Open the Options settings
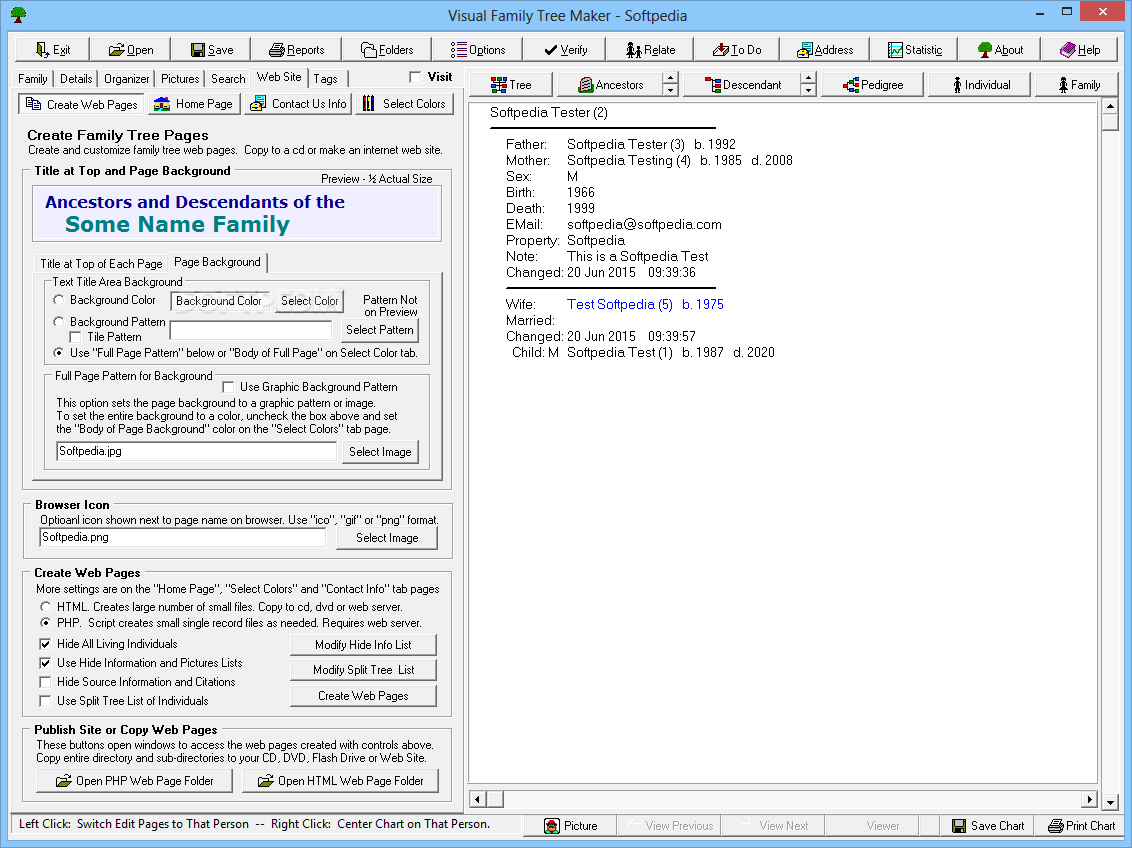The image size is (1132, 848). [x=478, y=50]
